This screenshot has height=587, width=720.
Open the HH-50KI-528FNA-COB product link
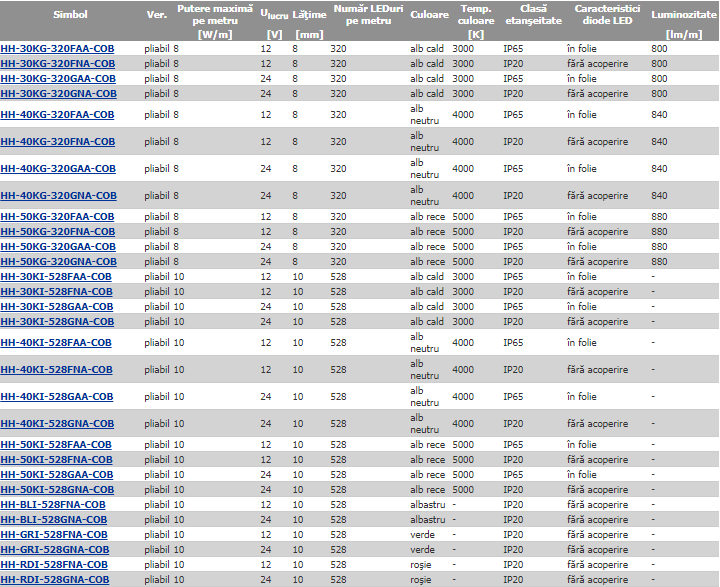(x=56, y=460)
